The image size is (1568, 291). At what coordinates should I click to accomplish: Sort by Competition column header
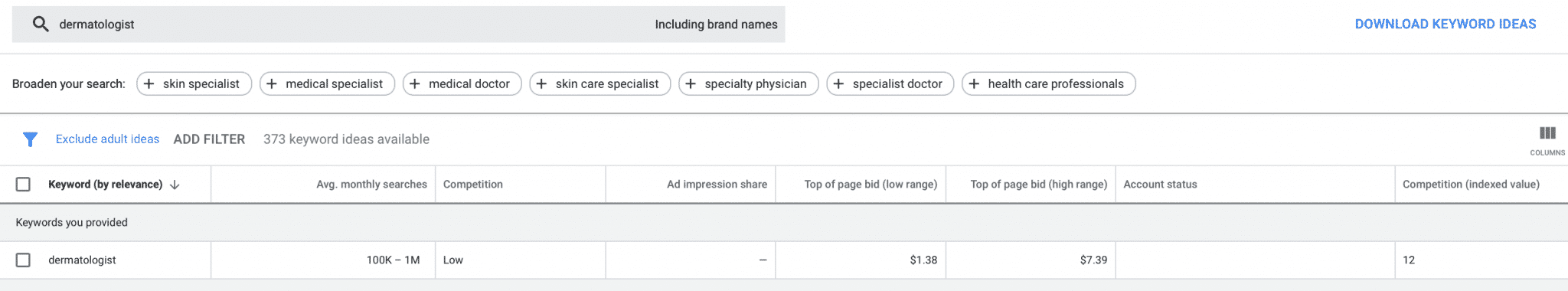tap(472, 185)
